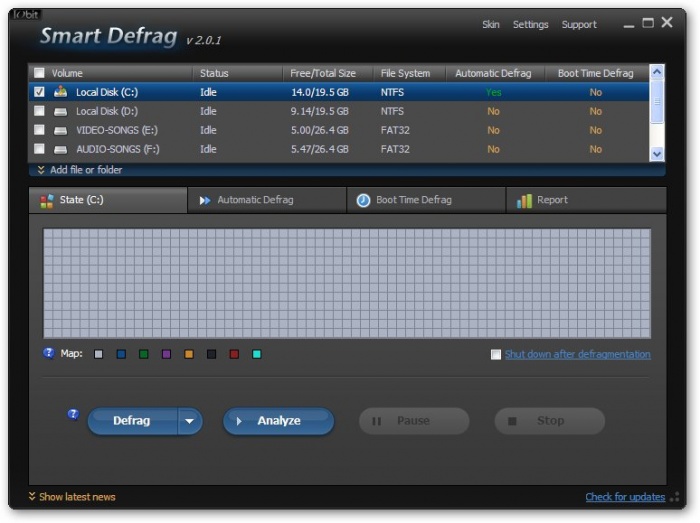This screenshot has height=523, width=700.
Task: Click the Automatic Defrag tab's fast-forward icon
Action: tap(205, 201)
